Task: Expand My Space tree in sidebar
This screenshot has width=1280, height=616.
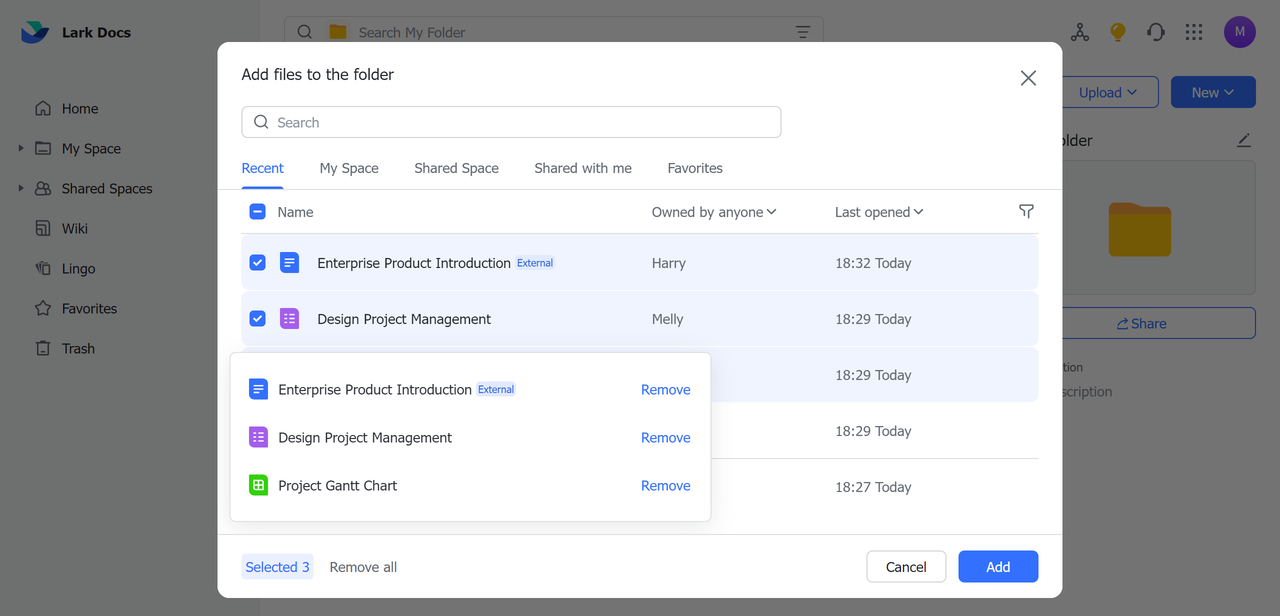Action: tap(21, 148)
